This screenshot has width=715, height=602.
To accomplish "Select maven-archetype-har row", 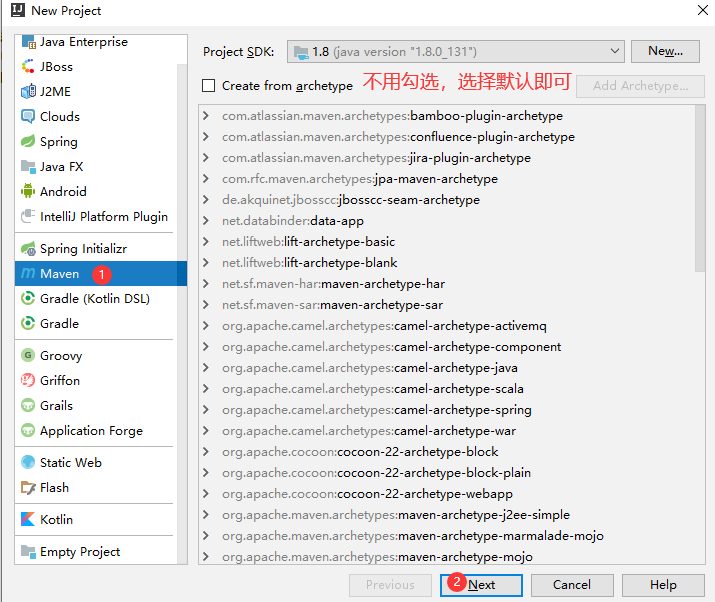I will tap(447, 284).
